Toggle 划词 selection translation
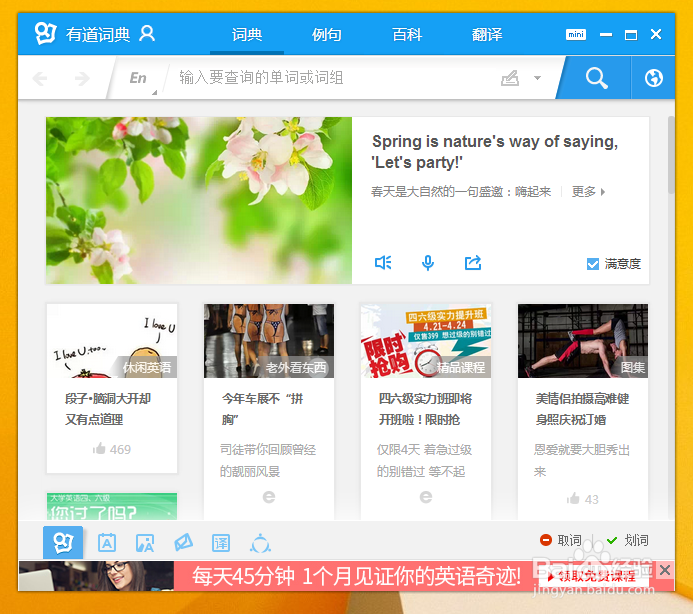693x614 pixels. click(x=628, y=540)
